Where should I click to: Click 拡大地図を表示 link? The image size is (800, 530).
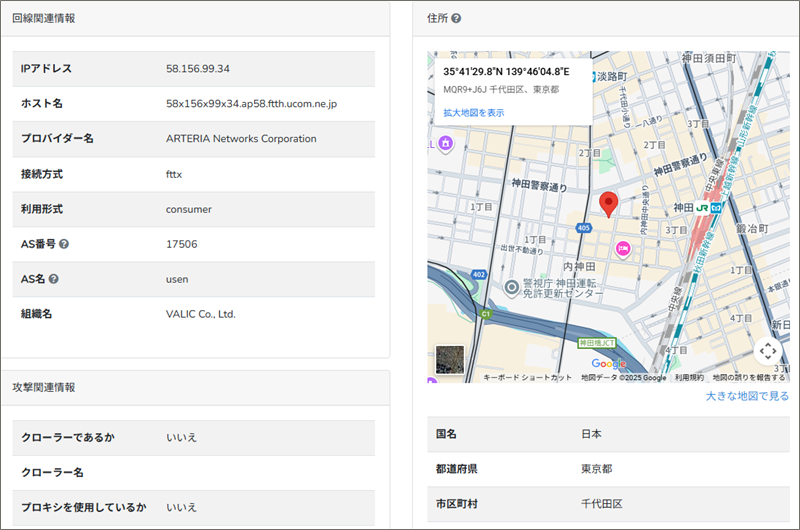474,113
